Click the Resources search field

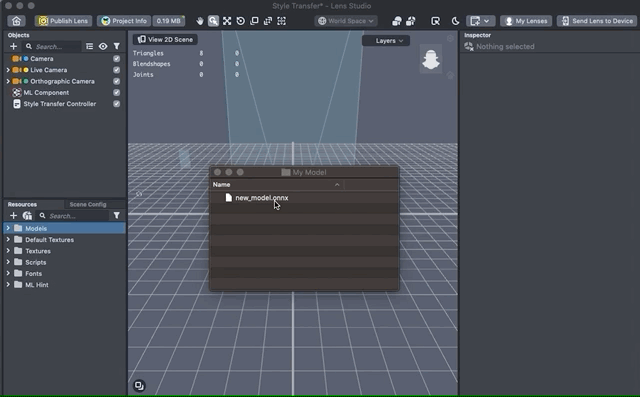[73, 215]
